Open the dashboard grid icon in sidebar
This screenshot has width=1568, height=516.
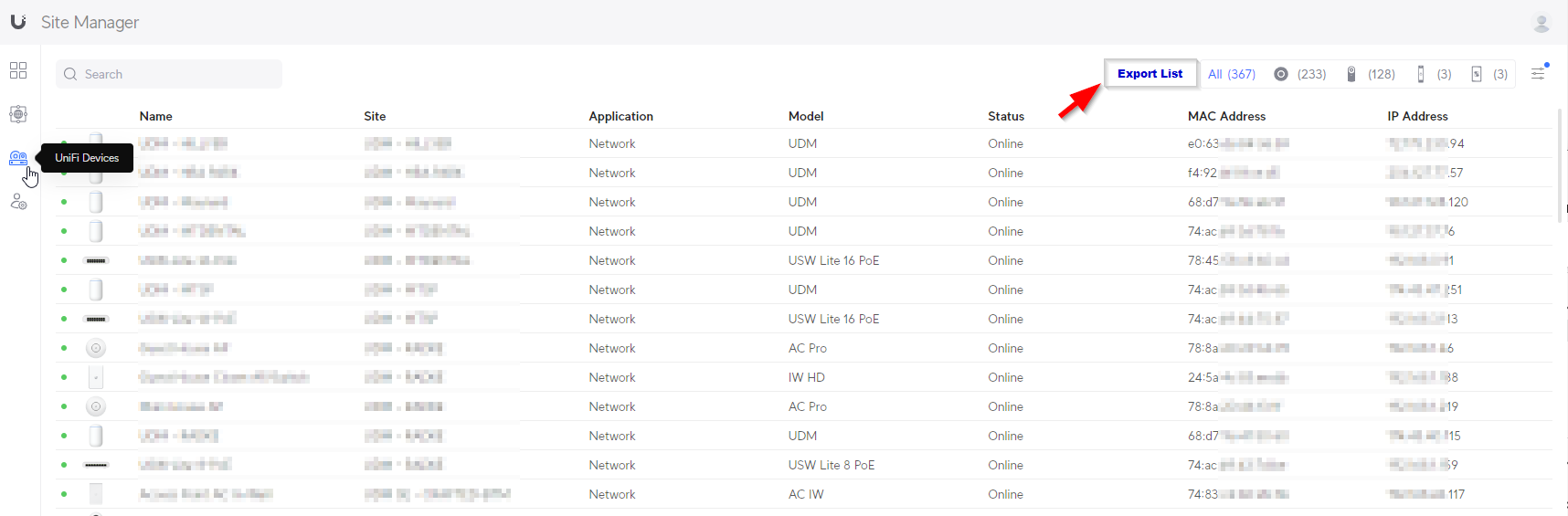(18, 70)
